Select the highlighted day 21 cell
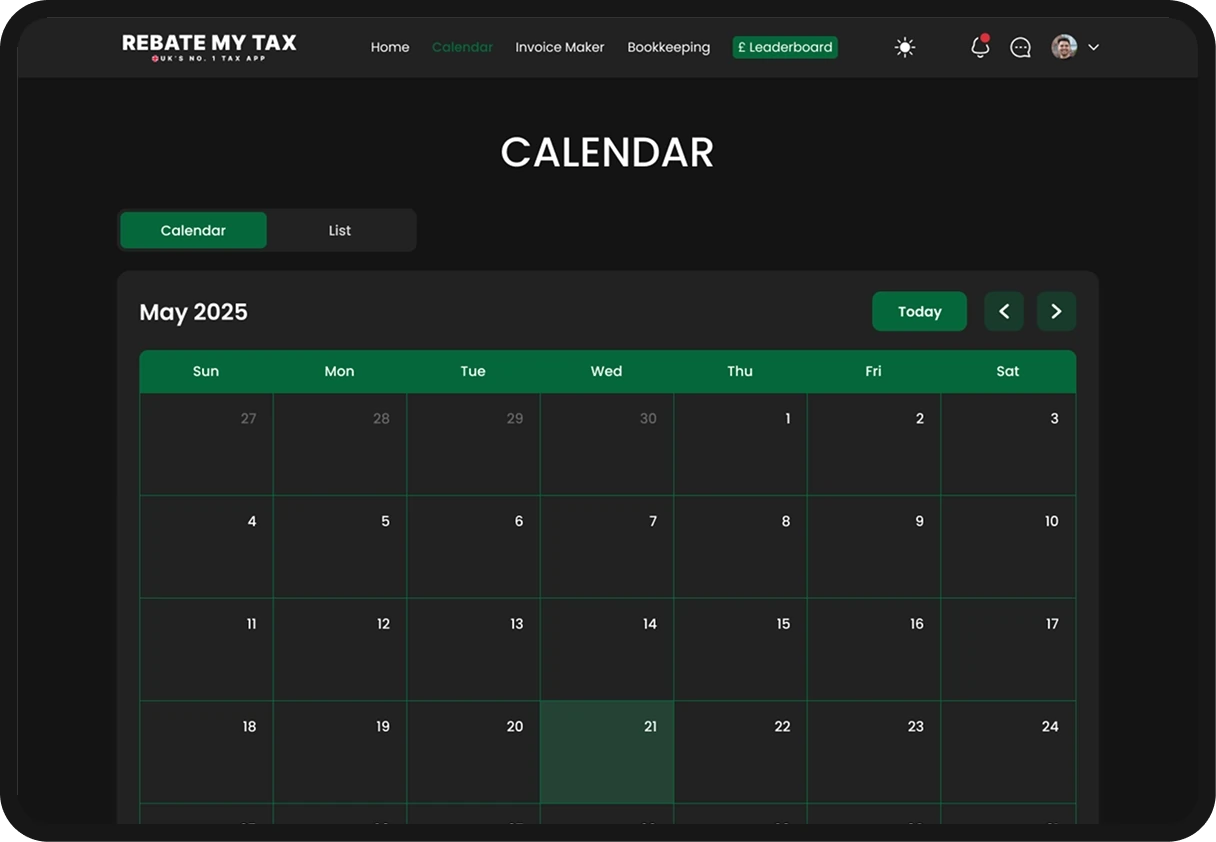 coord(607,752)
